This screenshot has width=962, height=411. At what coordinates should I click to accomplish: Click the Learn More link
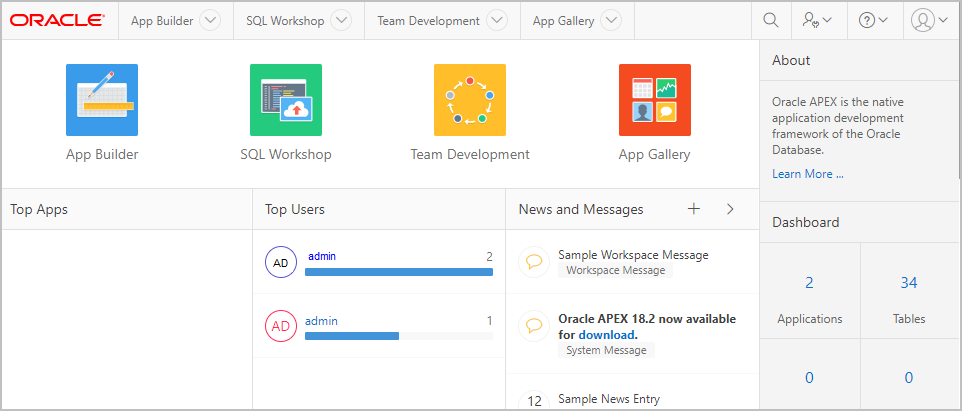[x=807, y=174]
